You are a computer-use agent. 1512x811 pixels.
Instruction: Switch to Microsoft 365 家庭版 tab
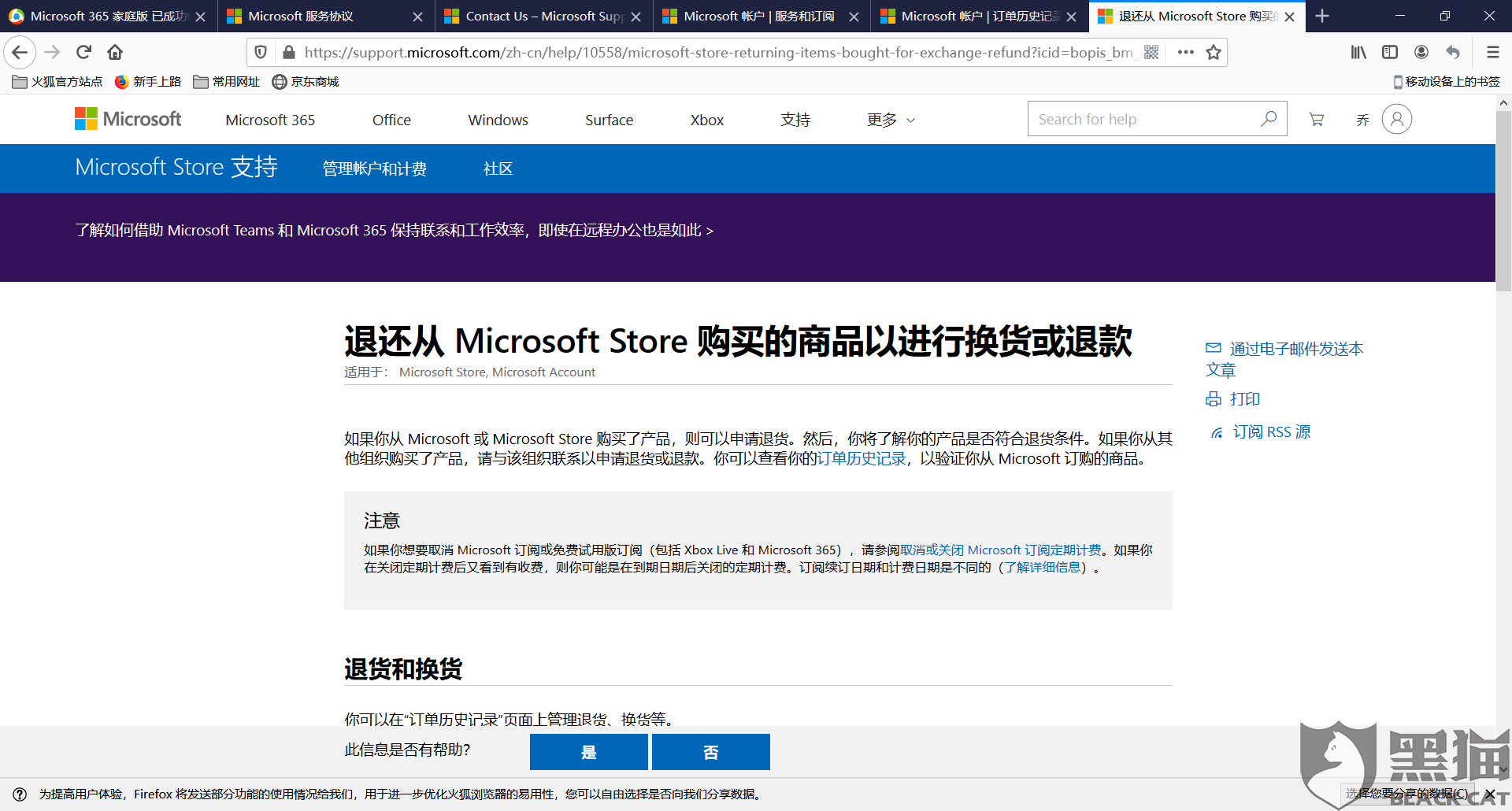tap(109, 16)
